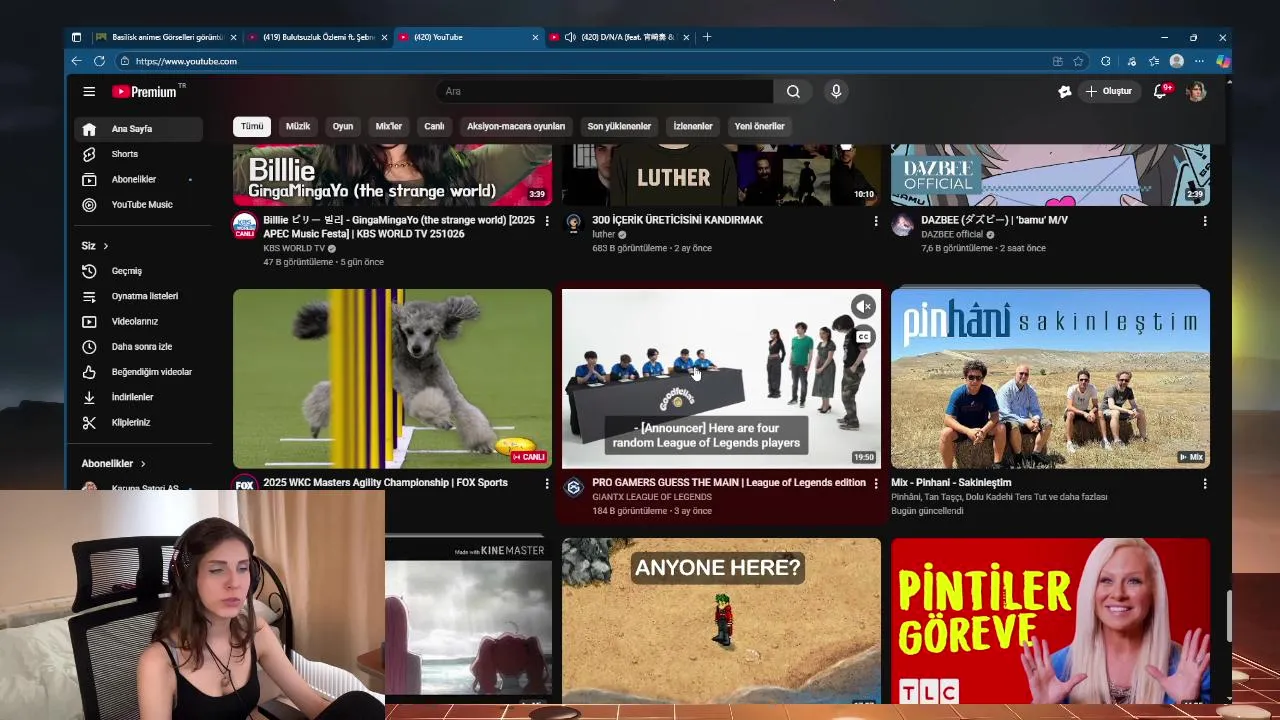Open the YouTube account avatar menu
Viewport: 1280px width, 720px height.
pyautogui.click(x=1196, y=91)
